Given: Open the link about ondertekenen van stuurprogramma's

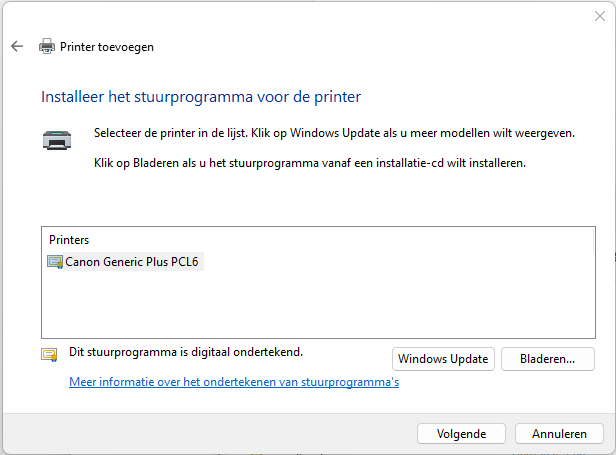Looking at the screenshot, I should 234,382.
